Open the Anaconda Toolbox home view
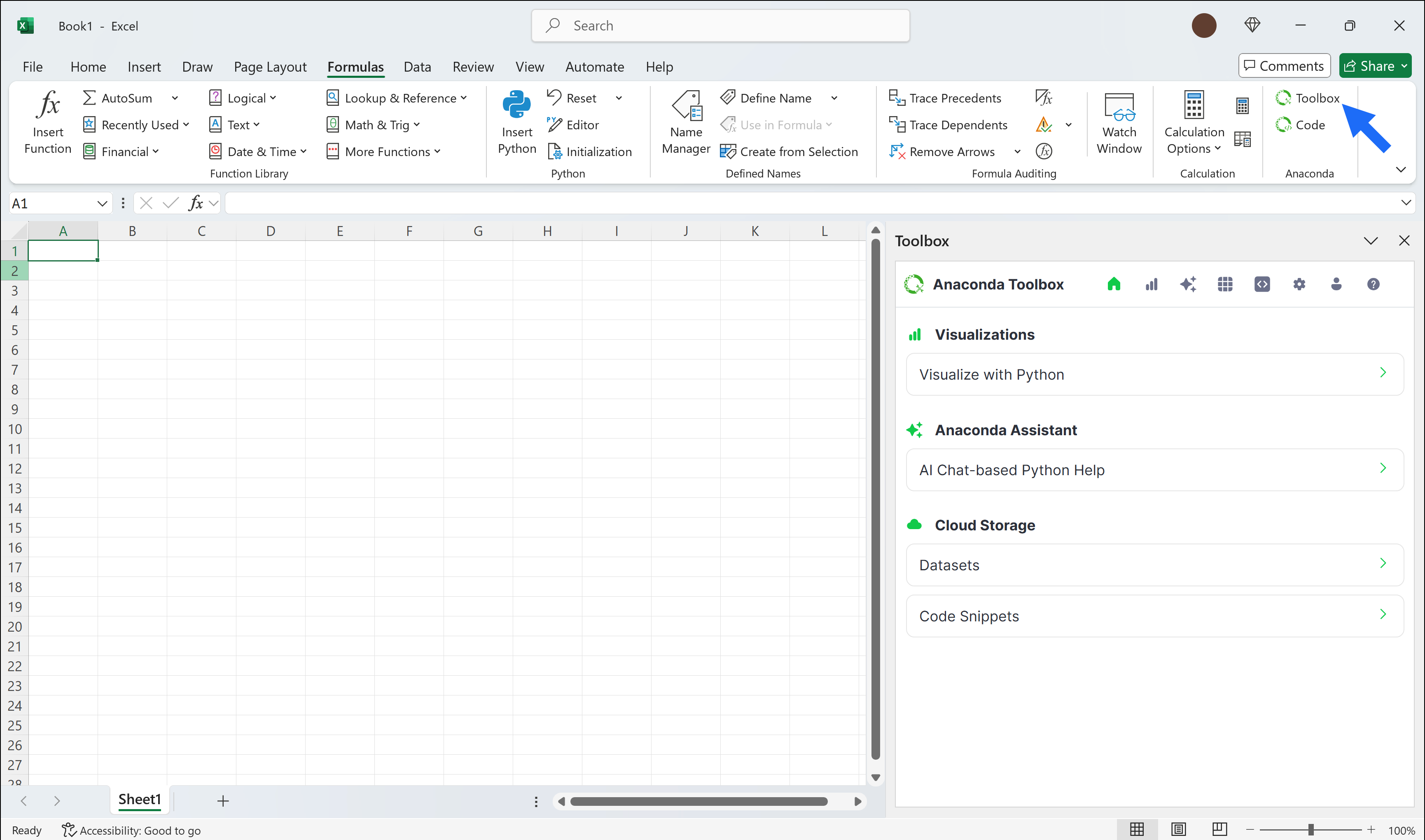Image resolution: width=1425 pixels, height=840 pixels. point(1113,284)
